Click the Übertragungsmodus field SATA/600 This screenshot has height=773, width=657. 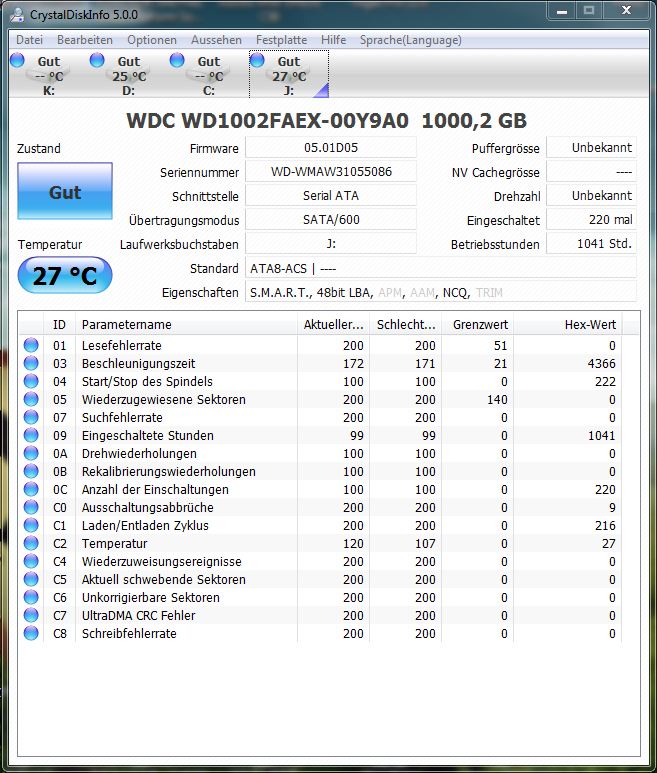[331, 220]
